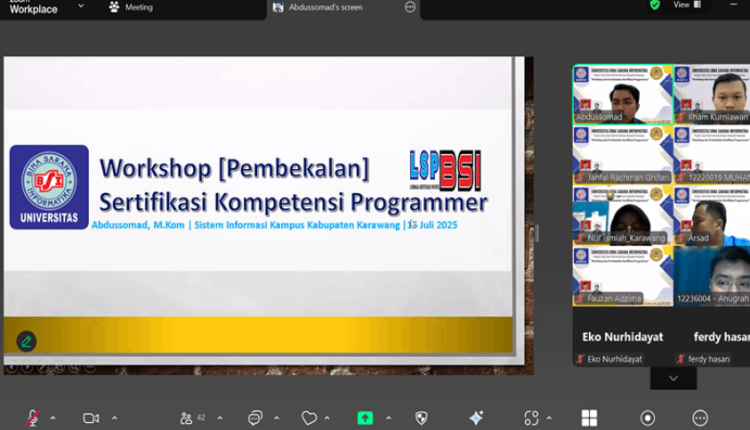Expand participants options caret
This screenshot has height=430, width=750.
click(x=220, y=418)
